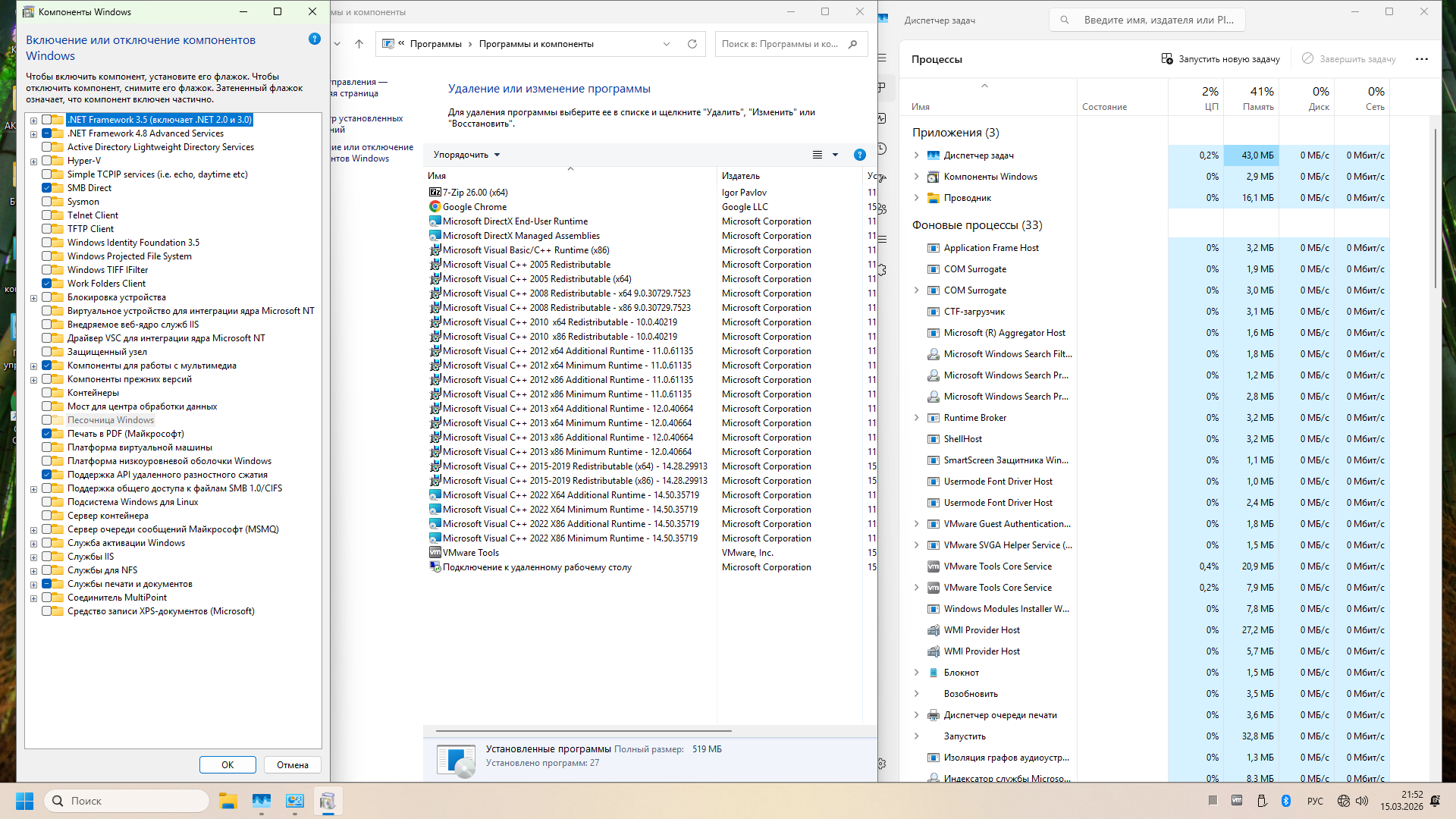Open File Explorer from taskbar
The image size is (1456, 819).
pyautogui.click(x=228, y=801)
